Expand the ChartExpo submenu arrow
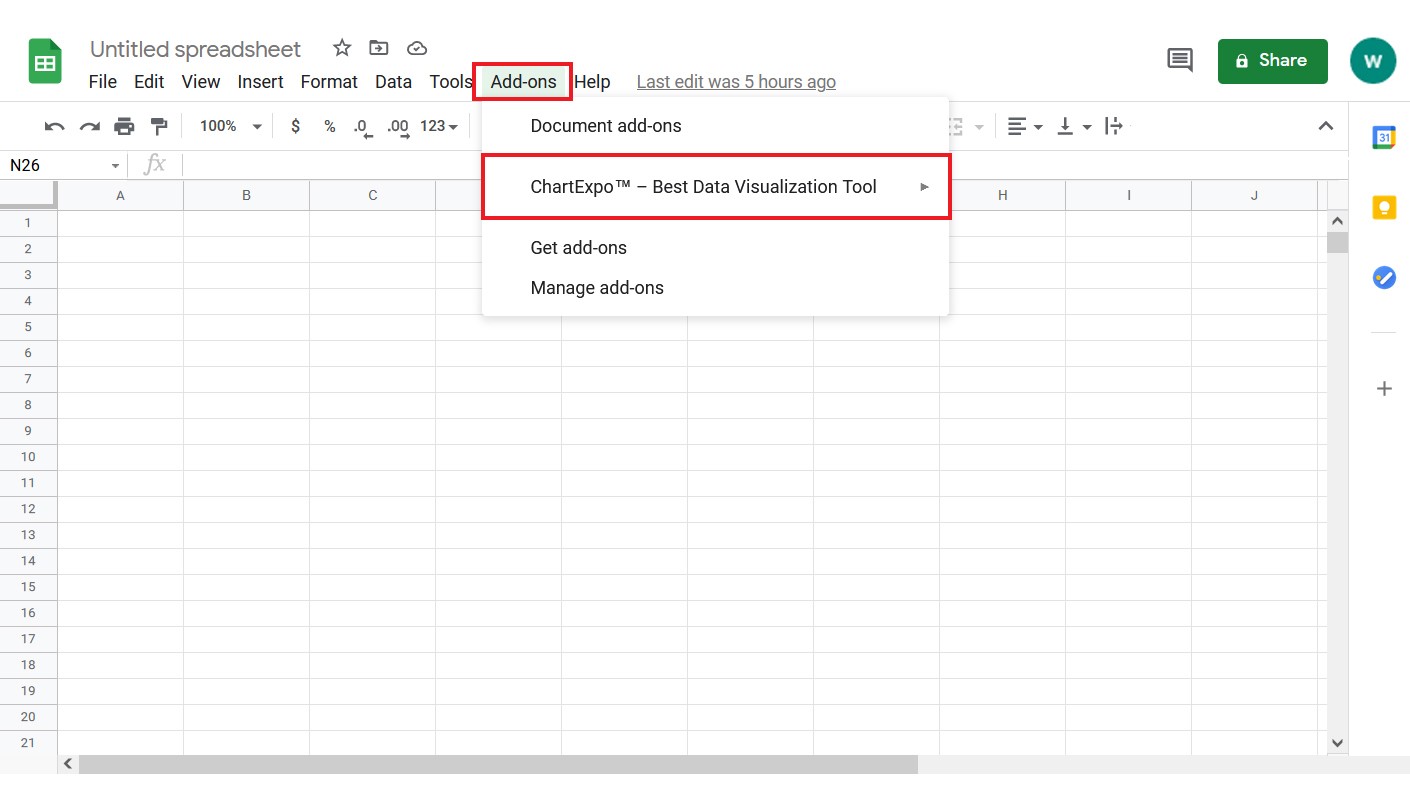This screenshot has width=1410, height=800. point(925,187)
